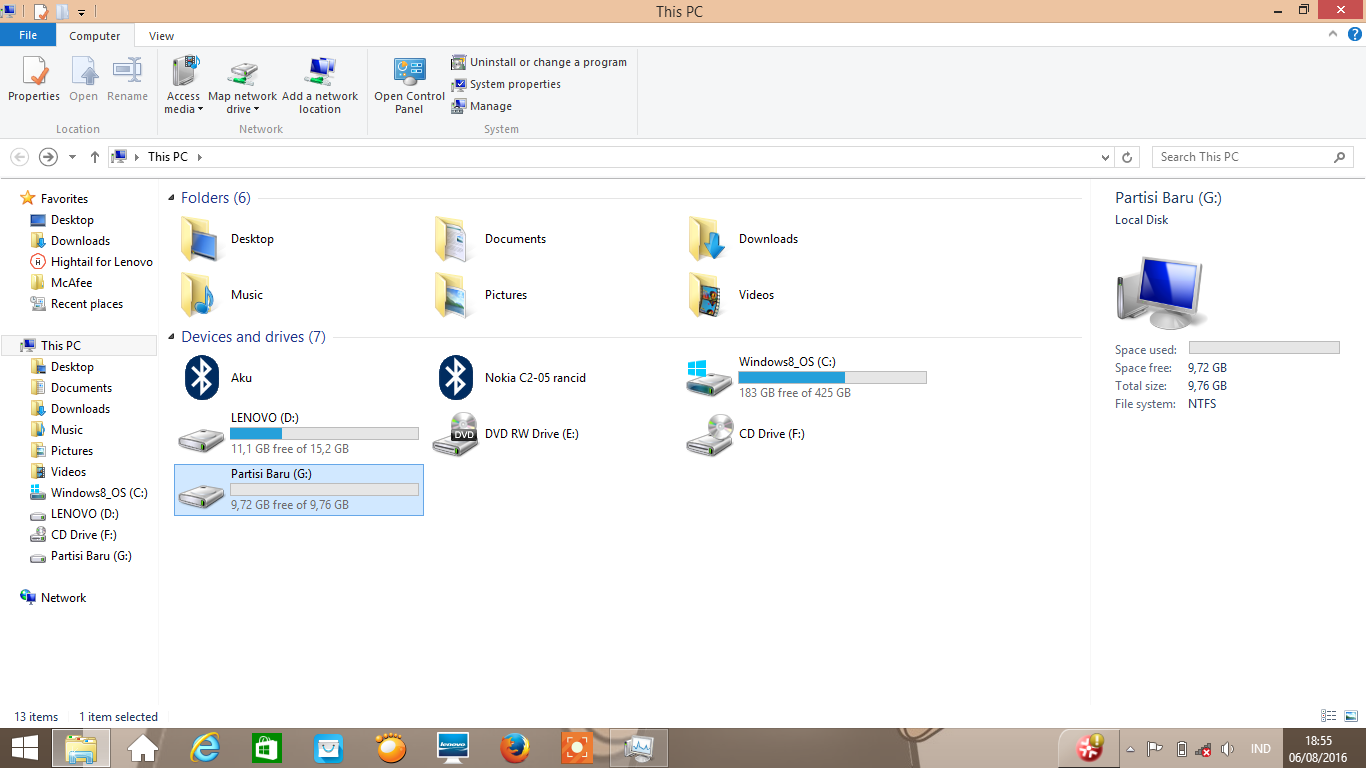Expand the address bar history dropdown
This screenshot has height=768, width=1366.
coord(1105,157)
